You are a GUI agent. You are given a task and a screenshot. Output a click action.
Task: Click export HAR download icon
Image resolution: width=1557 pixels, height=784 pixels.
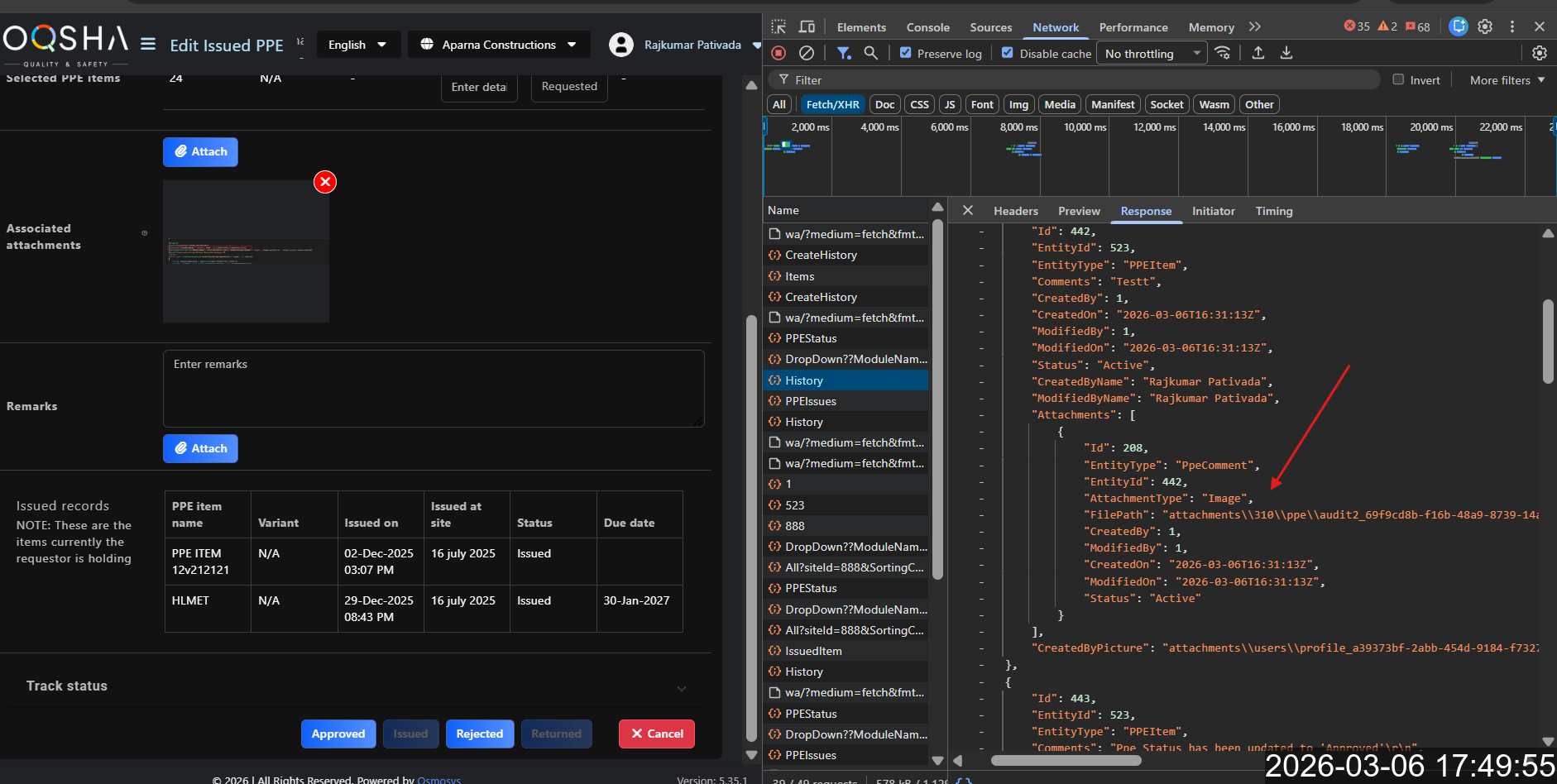point(1286,53)
